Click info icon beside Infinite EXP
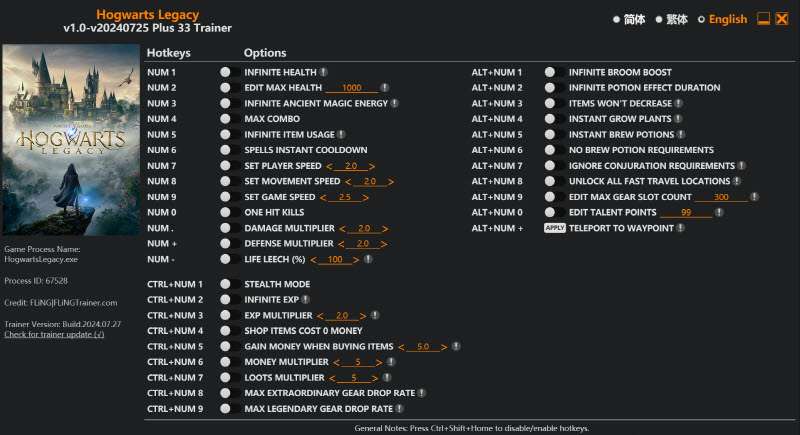Image resolution: width=800 pixels, height=435 pixels. pyautogui.click(x=307, y=299)
